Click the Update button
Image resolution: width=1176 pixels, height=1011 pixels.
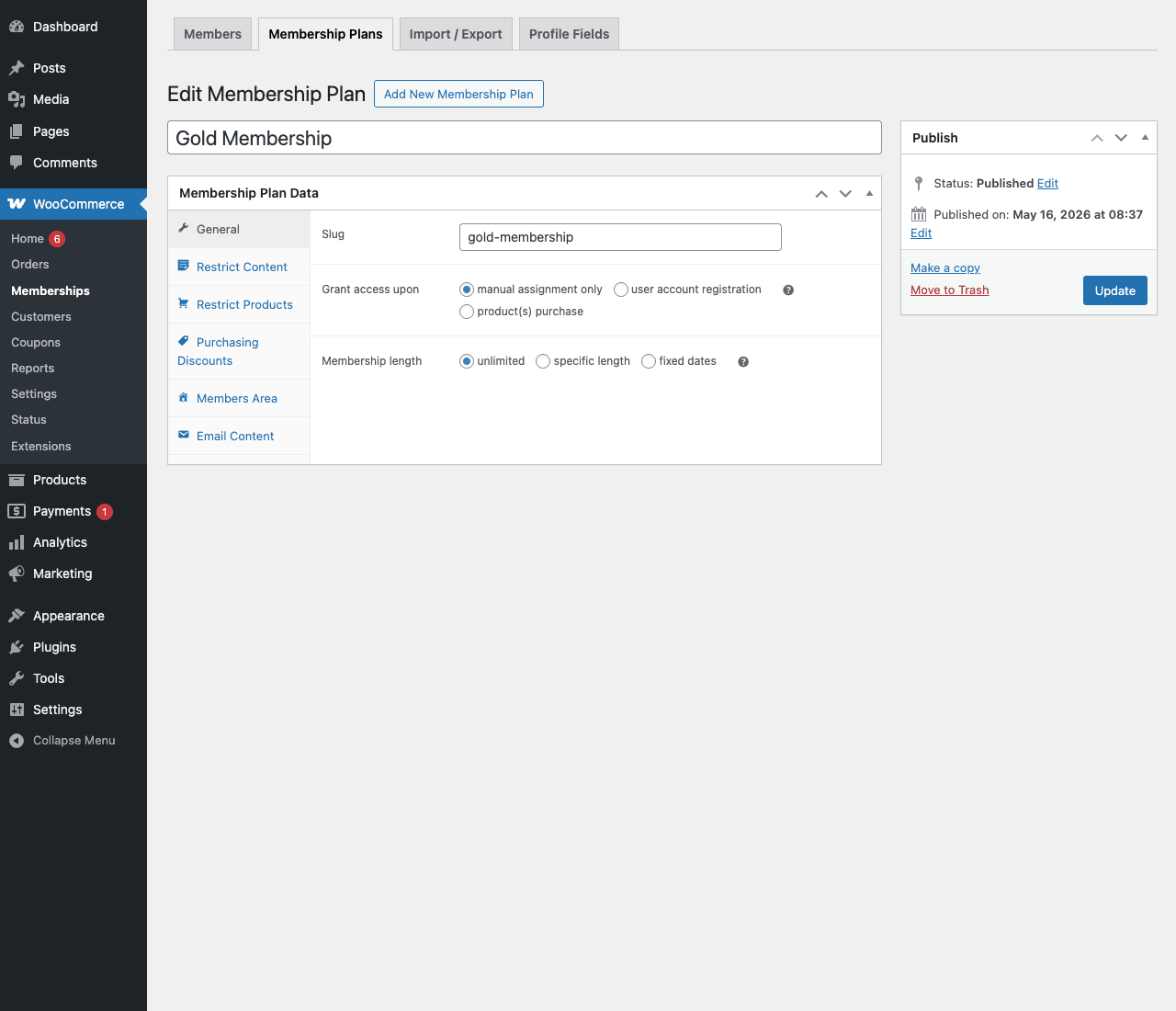tap(1114, 290)
